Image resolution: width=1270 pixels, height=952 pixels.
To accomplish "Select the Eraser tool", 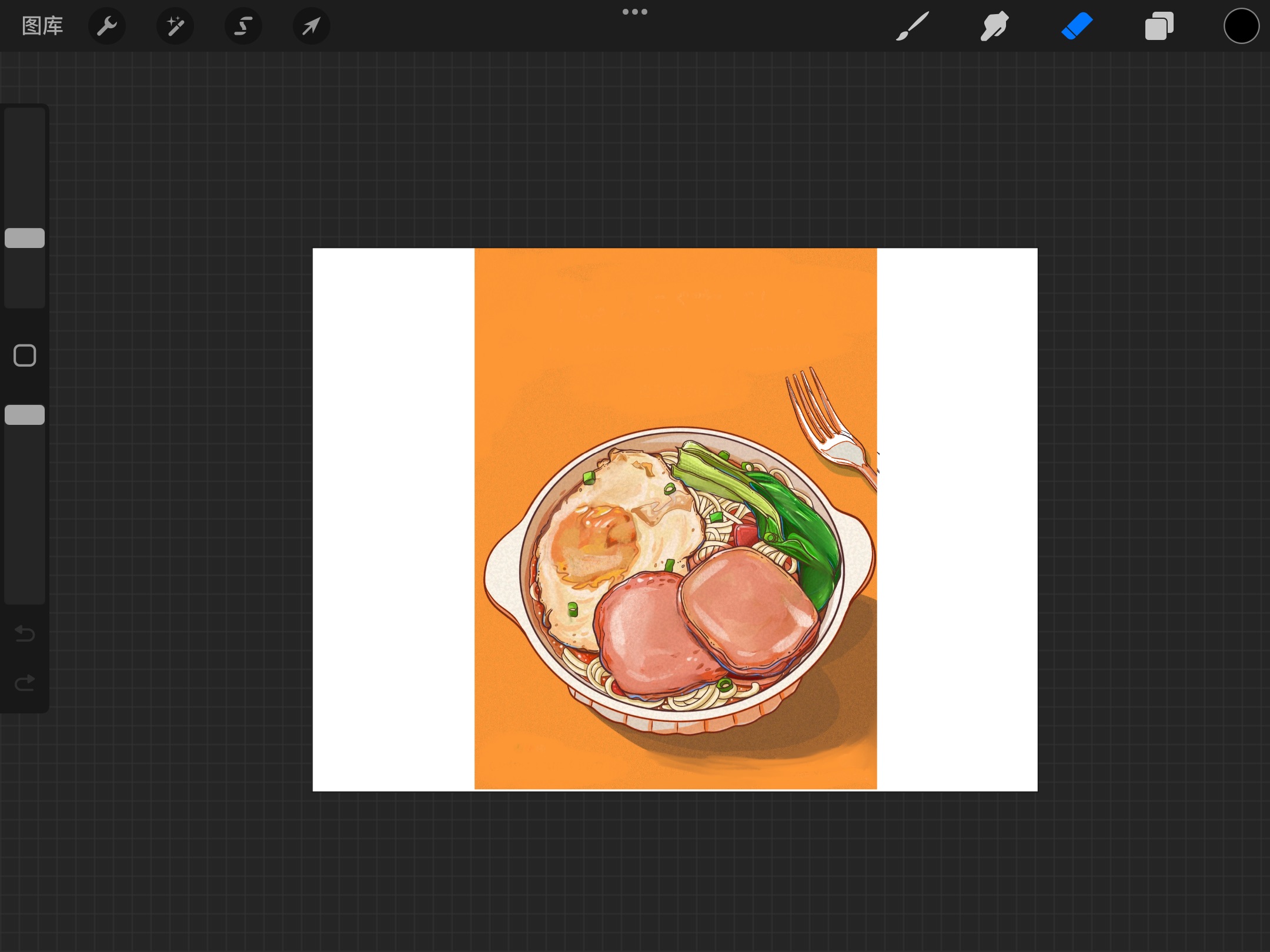I will coord(1077,26).
